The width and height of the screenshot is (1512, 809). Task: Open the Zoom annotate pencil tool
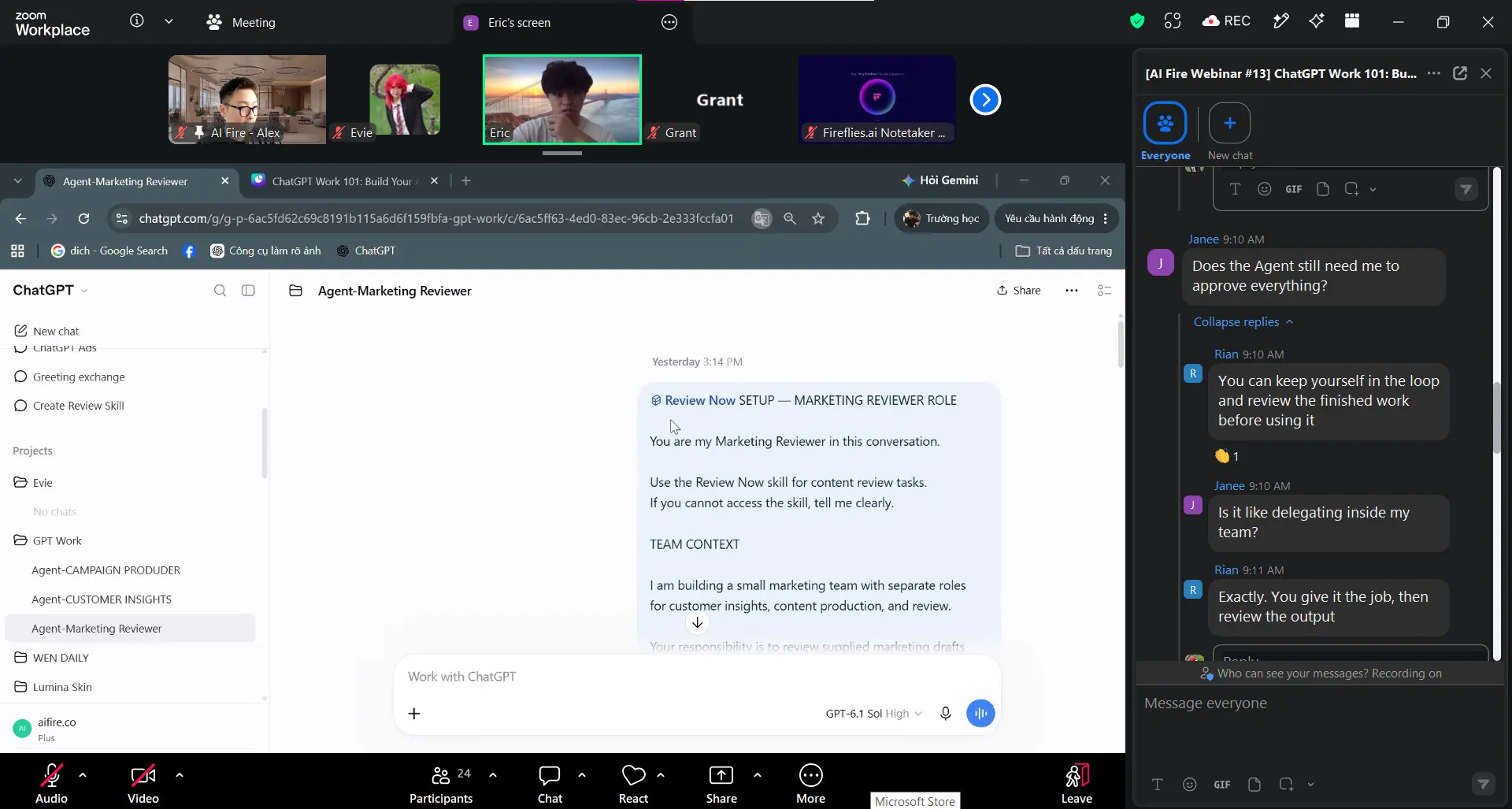pos(1280,21)
